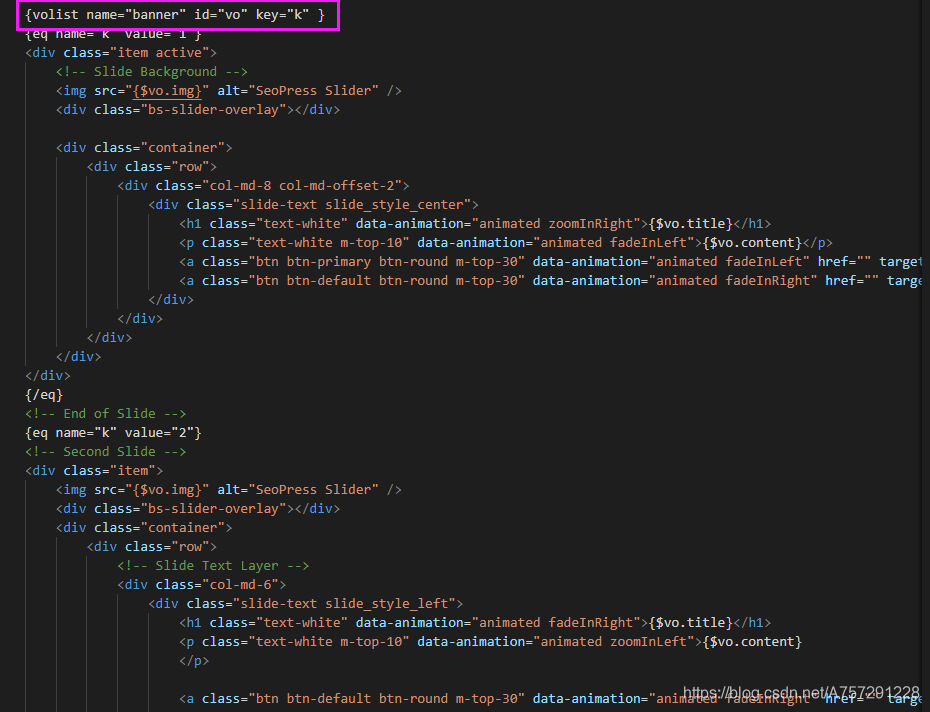Viewport: 930px width, 712px height.
Task: Click the <!-- Slide Text Layer --> comment
Action: click(214, 565)
